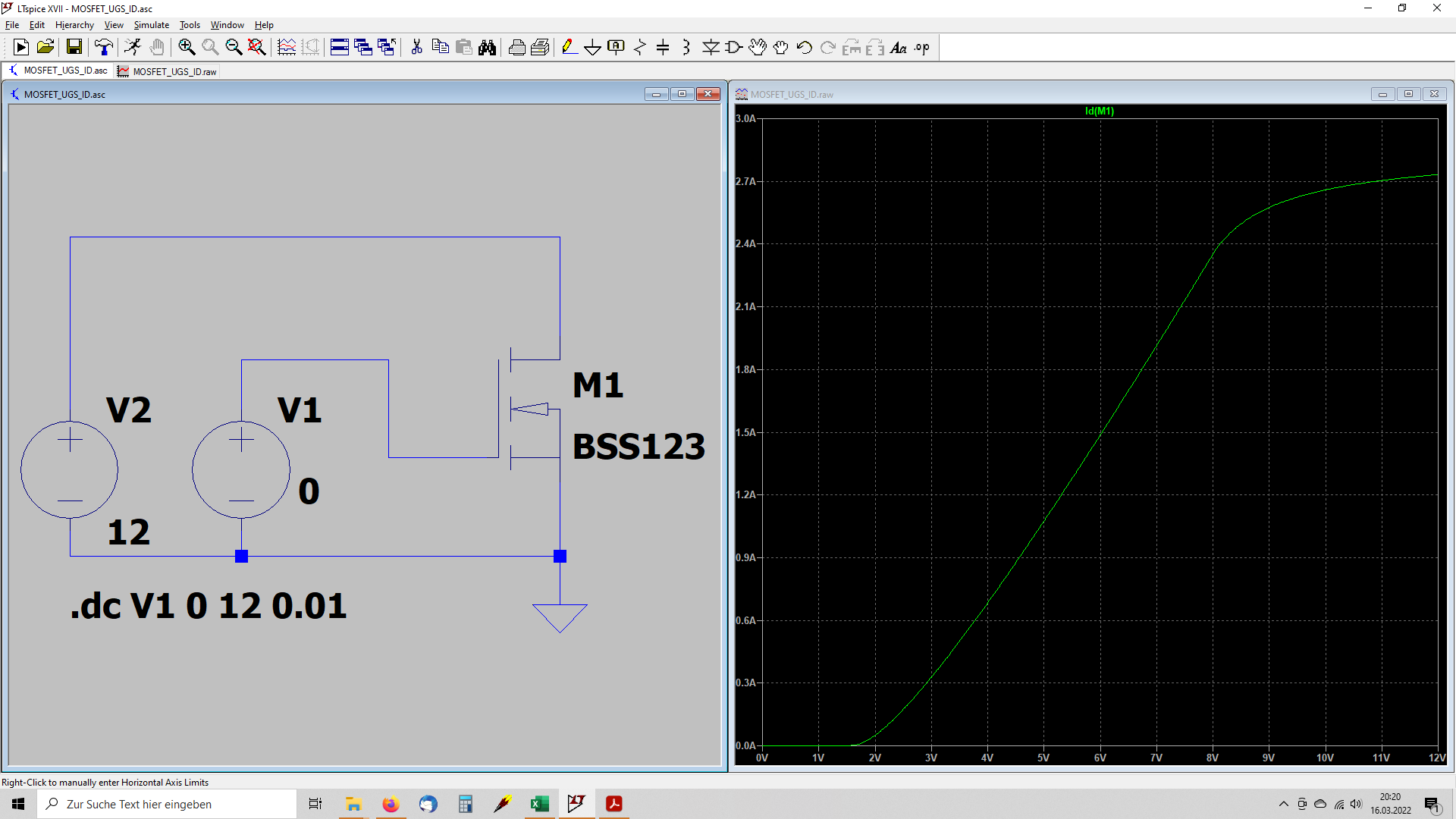This screenshot has height=819, width=1456.
Task: Click the BSS123 model label
Action: [x=639, y=447]
